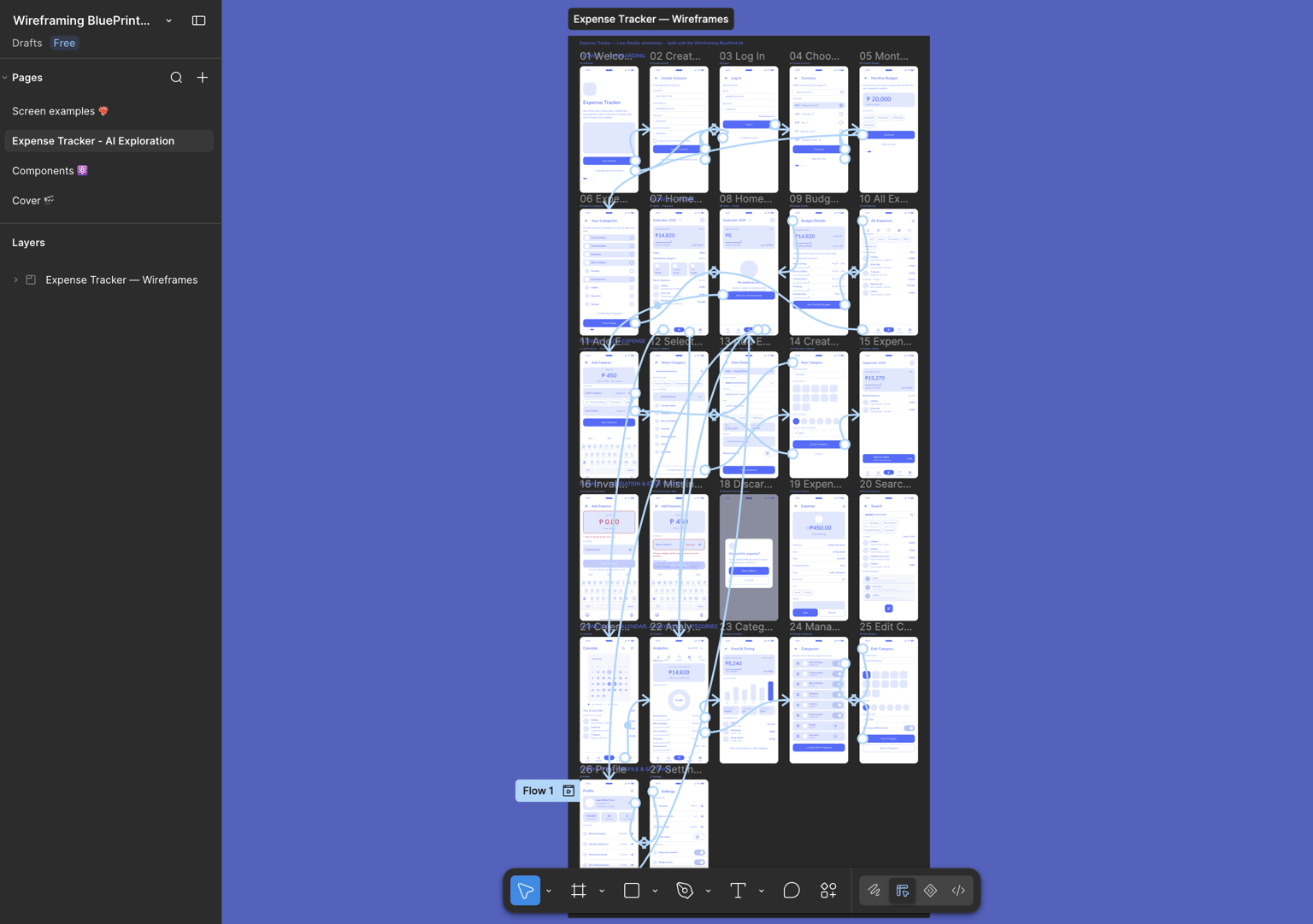Click the Flow 1 starting point label
Viewport: 1313px width, 924px height.
click(539, 791)
